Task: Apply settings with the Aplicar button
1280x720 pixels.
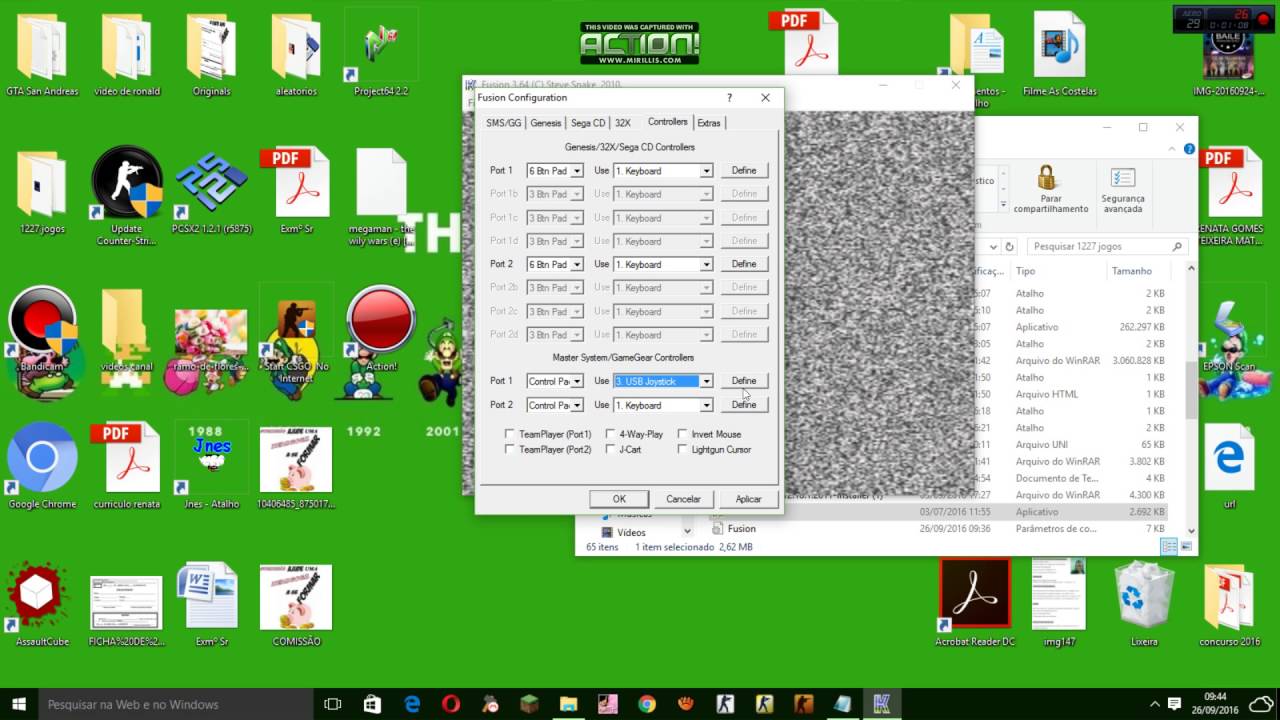Action: [x=748, y=498]
